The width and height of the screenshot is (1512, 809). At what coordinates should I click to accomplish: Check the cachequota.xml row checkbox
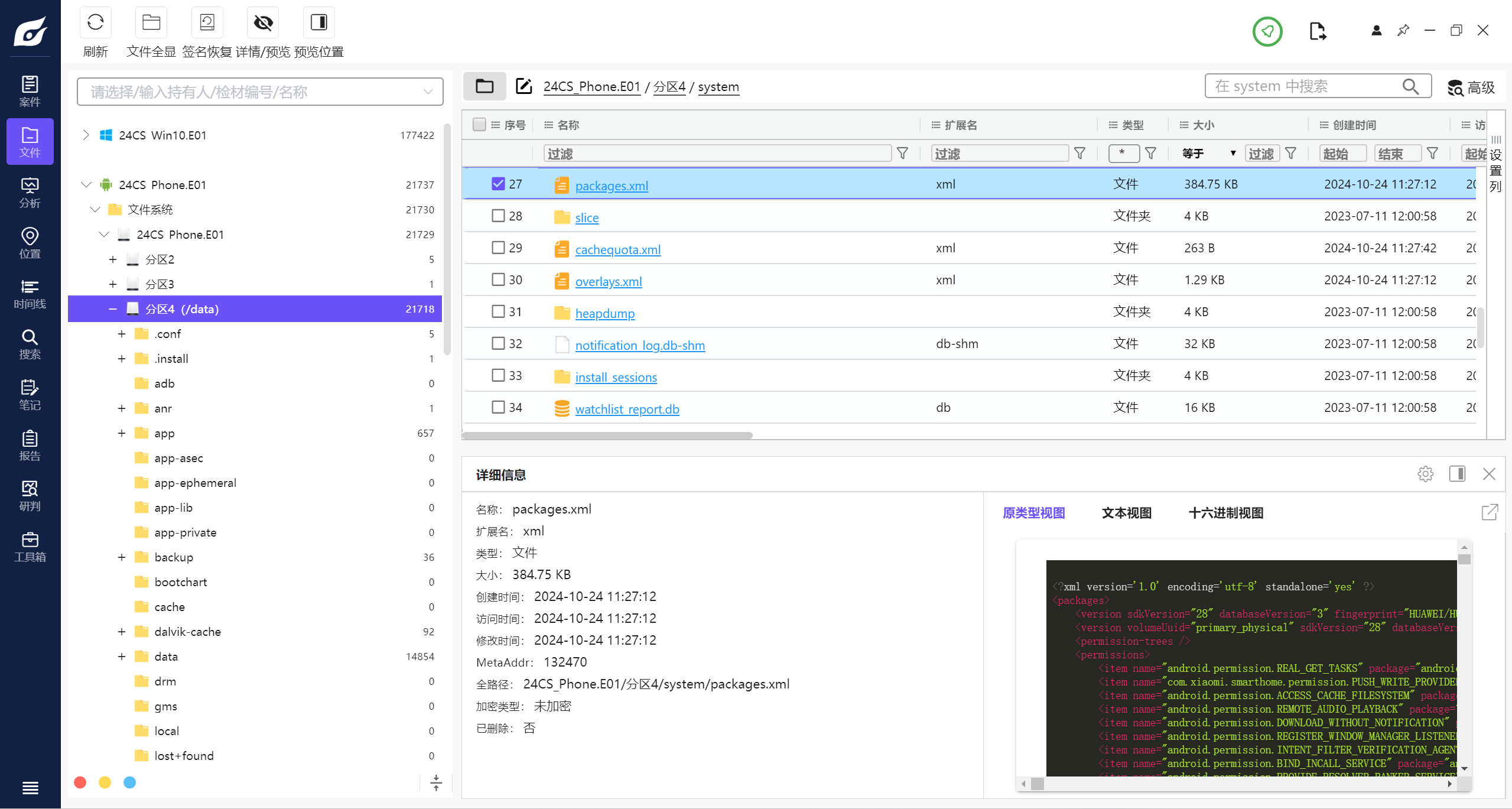click(498, 248)
